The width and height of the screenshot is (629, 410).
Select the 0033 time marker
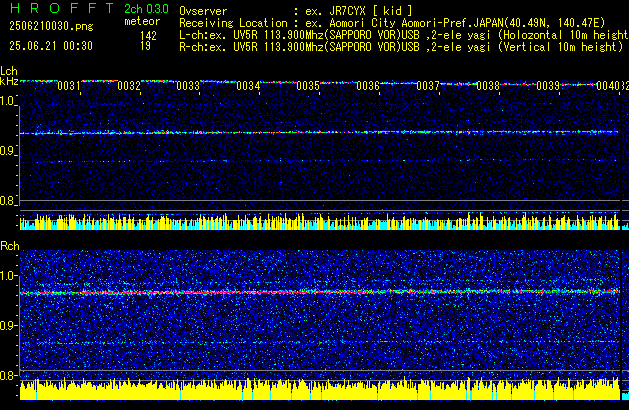[x=188, y=86]
